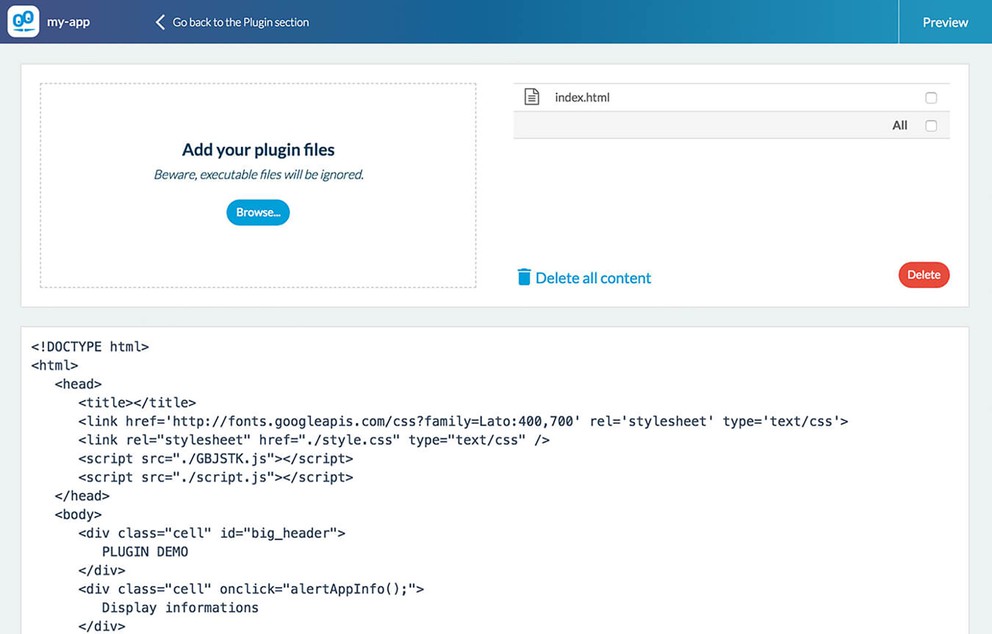Click the style.css link line in code

(x=314, y=440)
